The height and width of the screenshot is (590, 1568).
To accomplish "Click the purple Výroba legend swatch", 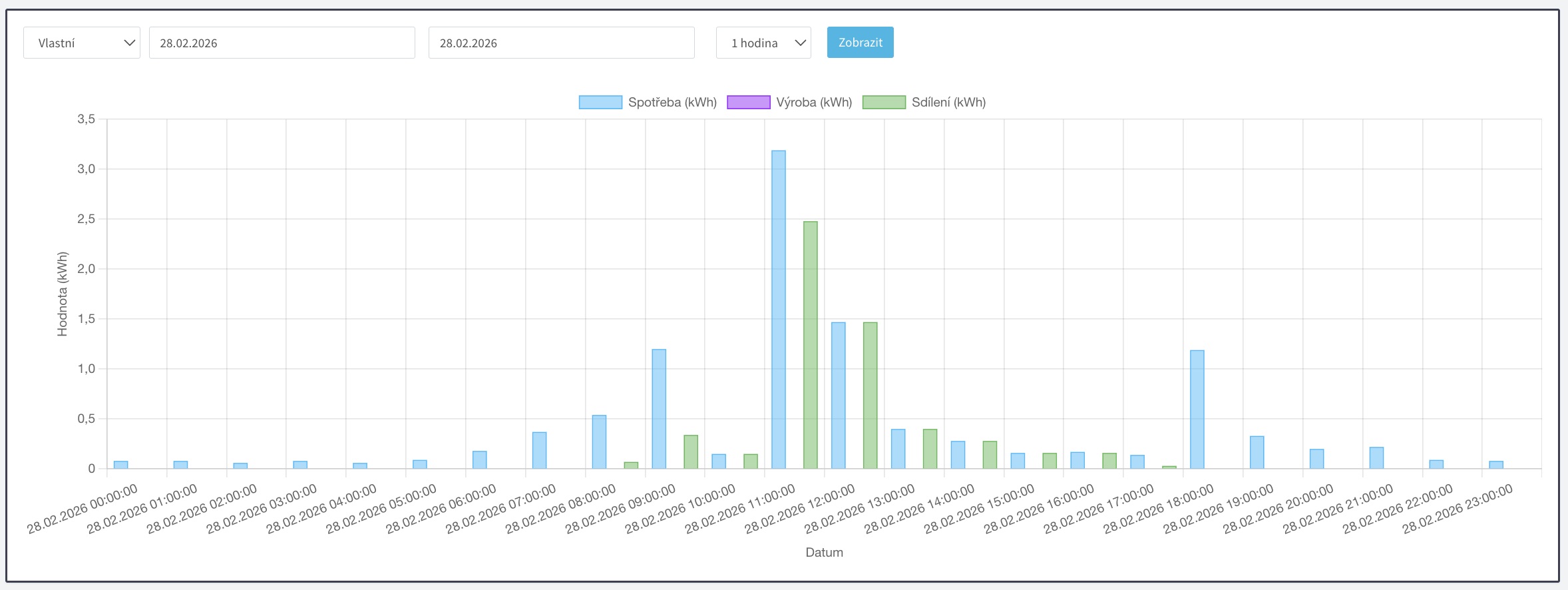I will (748, 103).
